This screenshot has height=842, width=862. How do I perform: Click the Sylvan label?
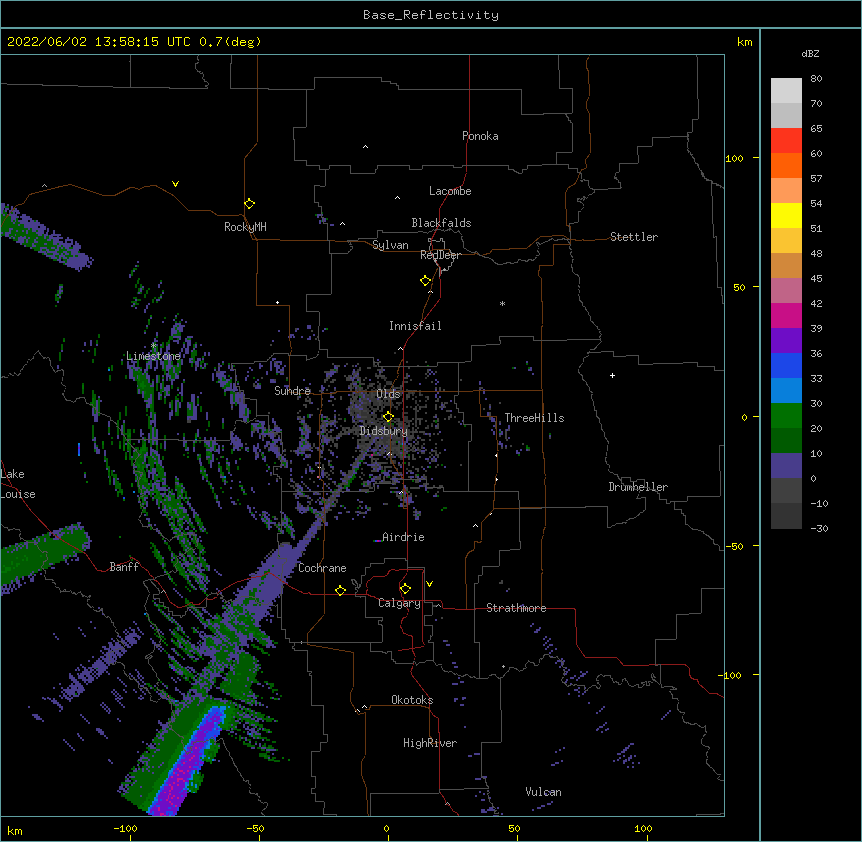click(390, 245)
